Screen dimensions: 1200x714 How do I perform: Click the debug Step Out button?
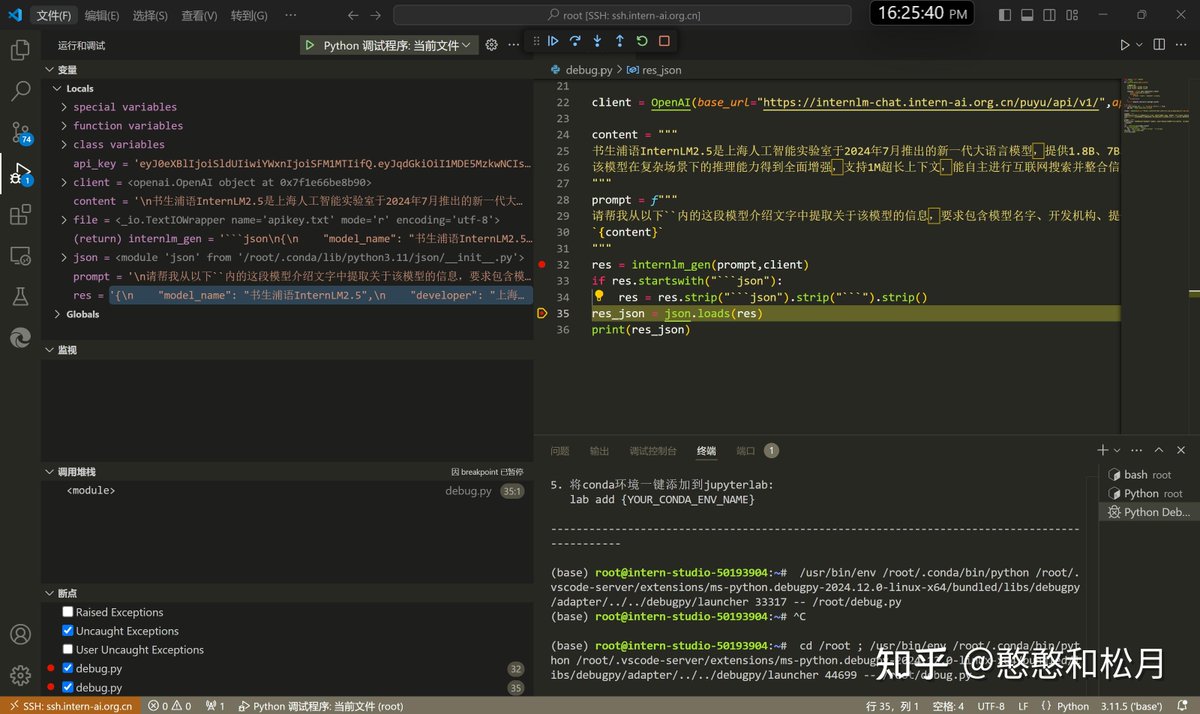[x=619, y=41]
